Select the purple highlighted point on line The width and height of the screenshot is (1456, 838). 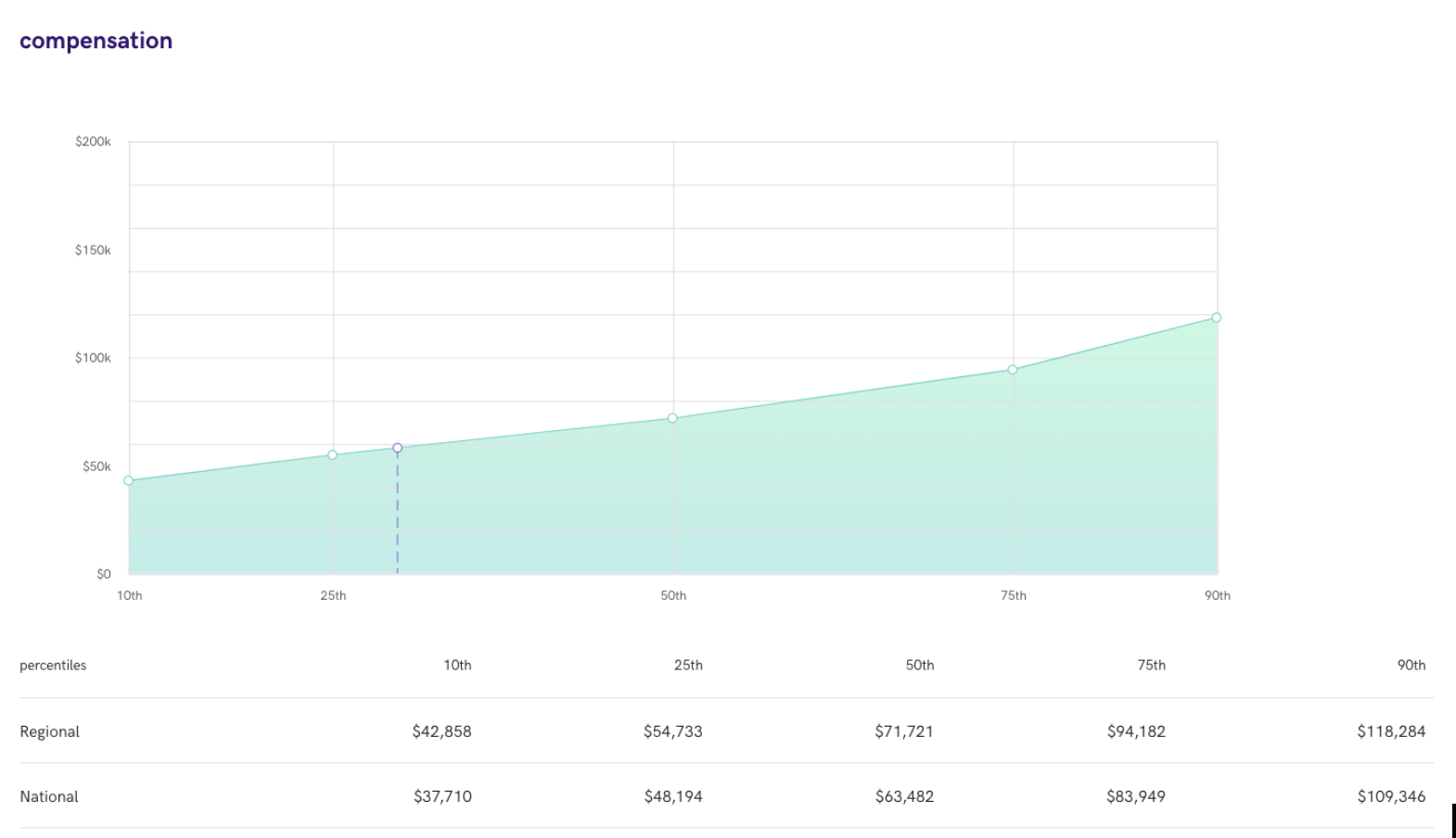click(x=398, y=448)
